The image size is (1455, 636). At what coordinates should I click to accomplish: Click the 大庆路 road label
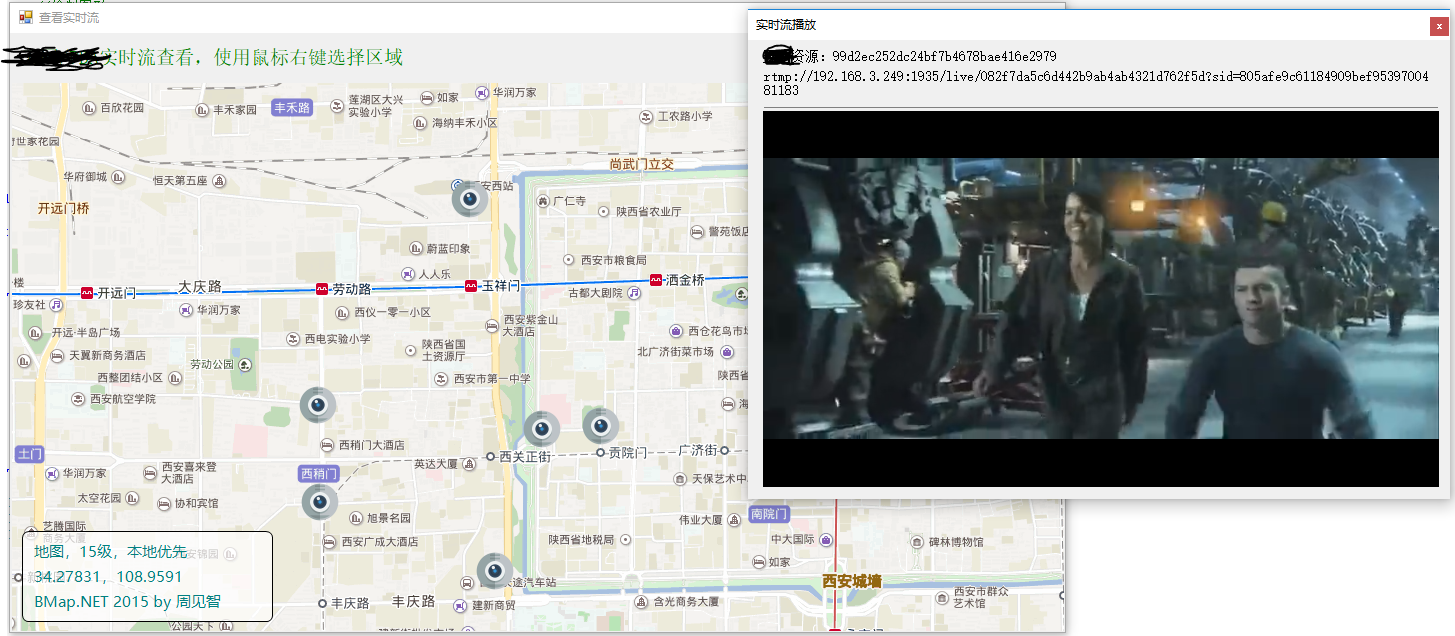click(x=200, y=287)
